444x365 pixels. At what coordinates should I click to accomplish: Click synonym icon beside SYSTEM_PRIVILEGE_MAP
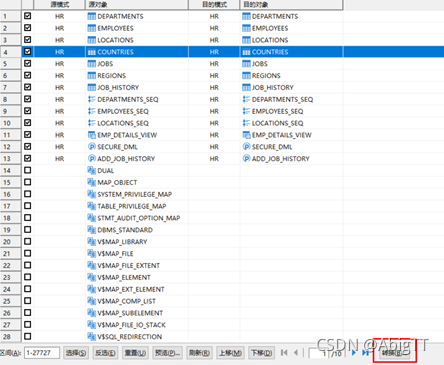pyautogui.click(x=91, y=194)
